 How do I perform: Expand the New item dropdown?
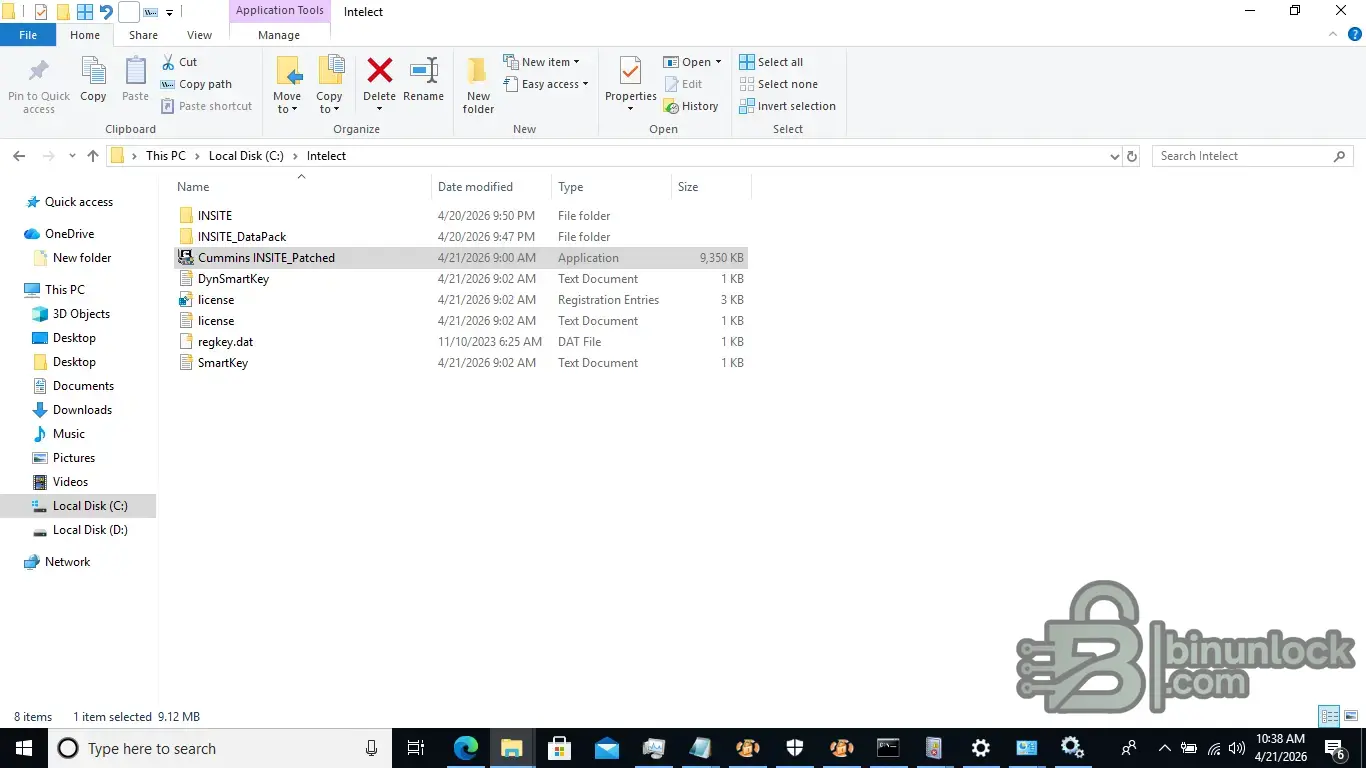(x=577, y=62)
